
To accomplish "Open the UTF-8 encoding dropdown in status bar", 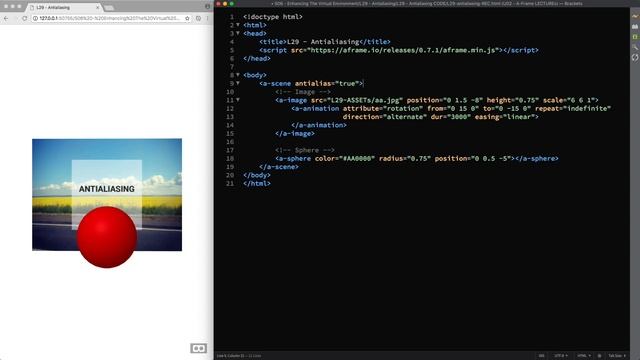I will (560, 356).
